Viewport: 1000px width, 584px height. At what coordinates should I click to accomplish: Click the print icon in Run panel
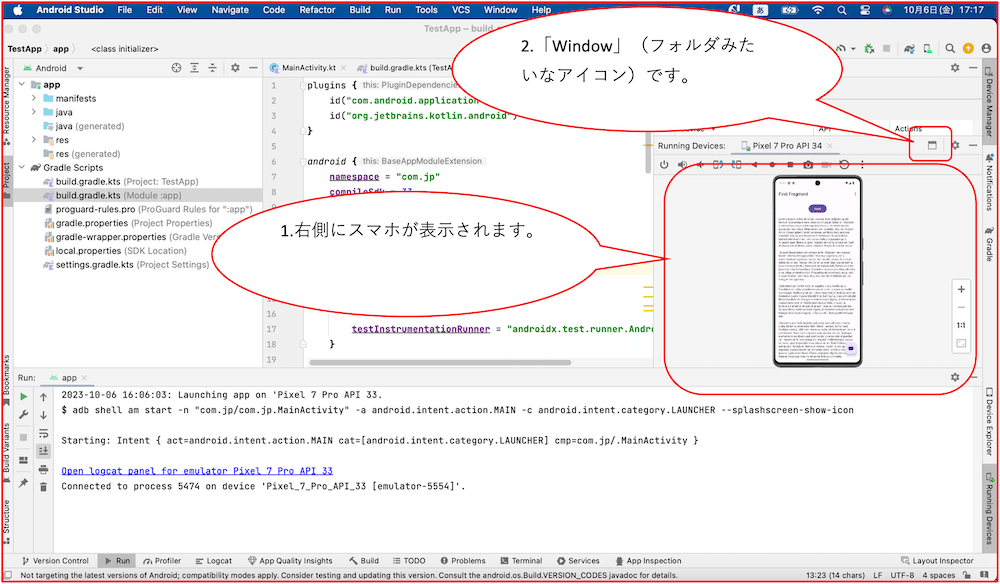tap(43, 470)
